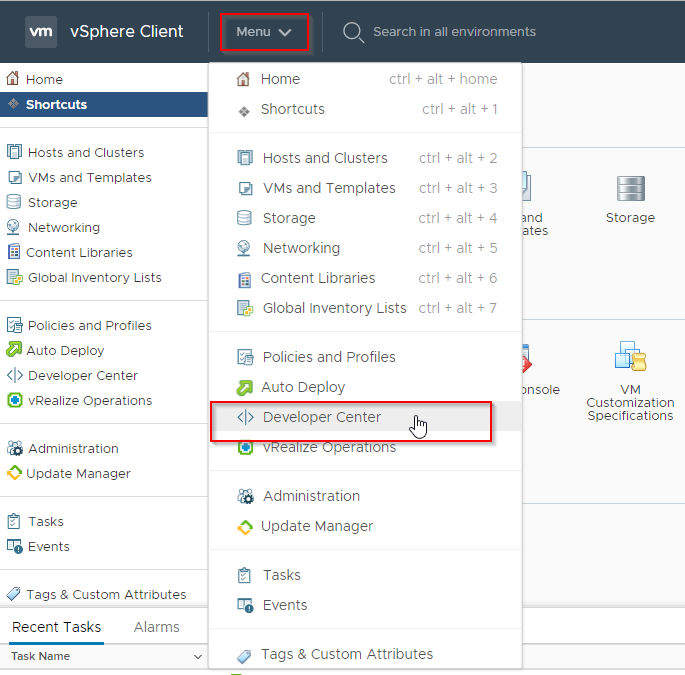Click Hosts and Clusters icon in sidebar
The image size is (685, 675).
pos(14,152)
